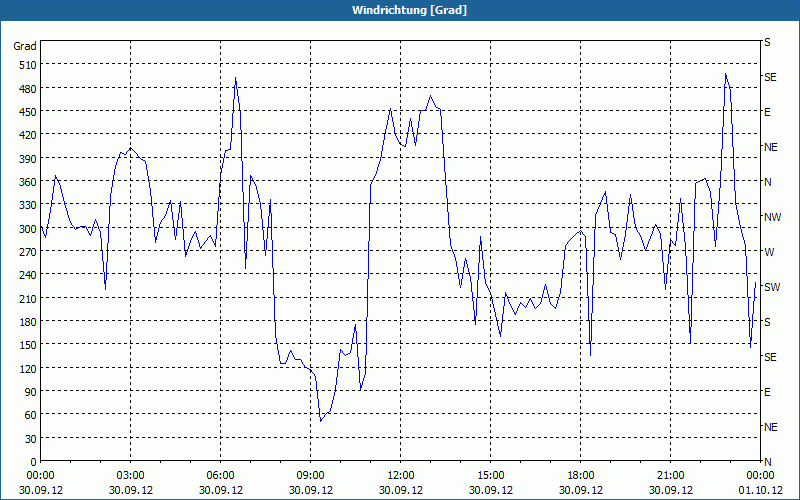800x500 pixels.
Task: Select the 00:00 label starting 30.09.12
Action: pyautogui.click(x=41, y=476)
